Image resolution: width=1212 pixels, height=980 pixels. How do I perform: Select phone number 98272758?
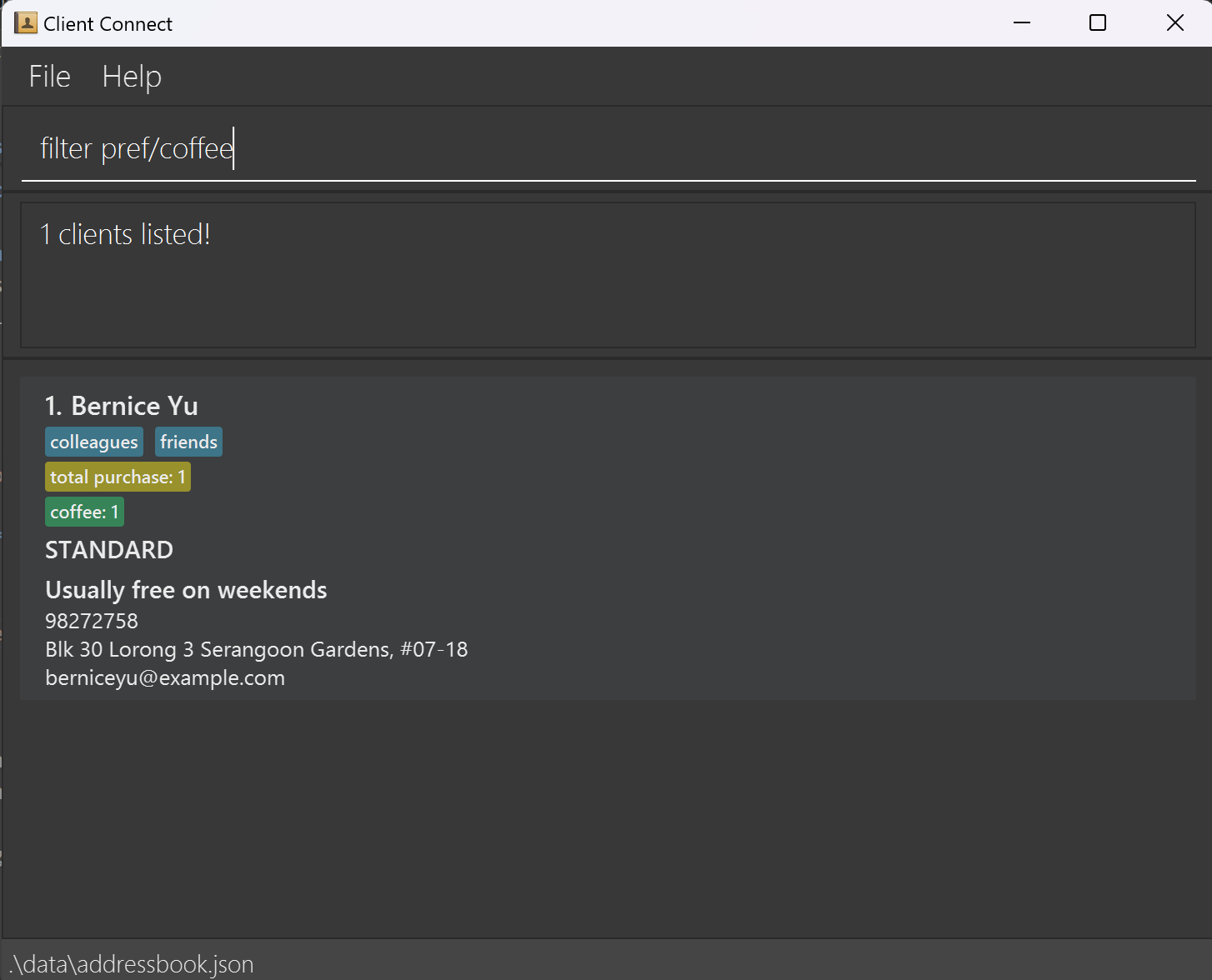click(92, 621)
